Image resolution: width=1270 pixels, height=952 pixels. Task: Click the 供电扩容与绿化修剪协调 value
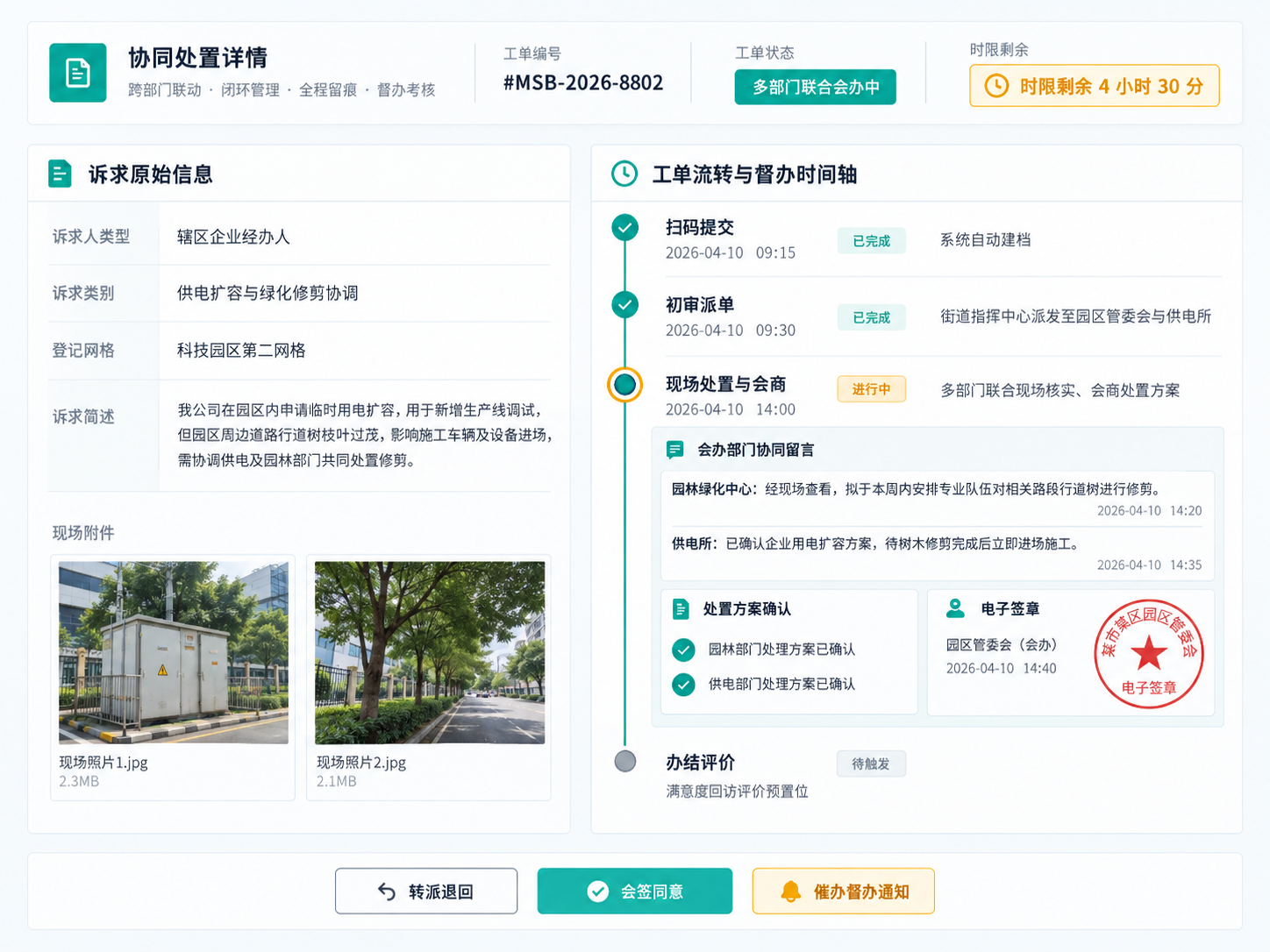click(x=268, y=293)
